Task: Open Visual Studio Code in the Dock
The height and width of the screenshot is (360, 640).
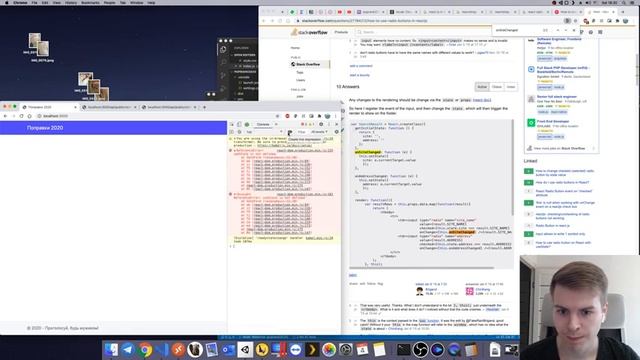Action: click(162, 350)
